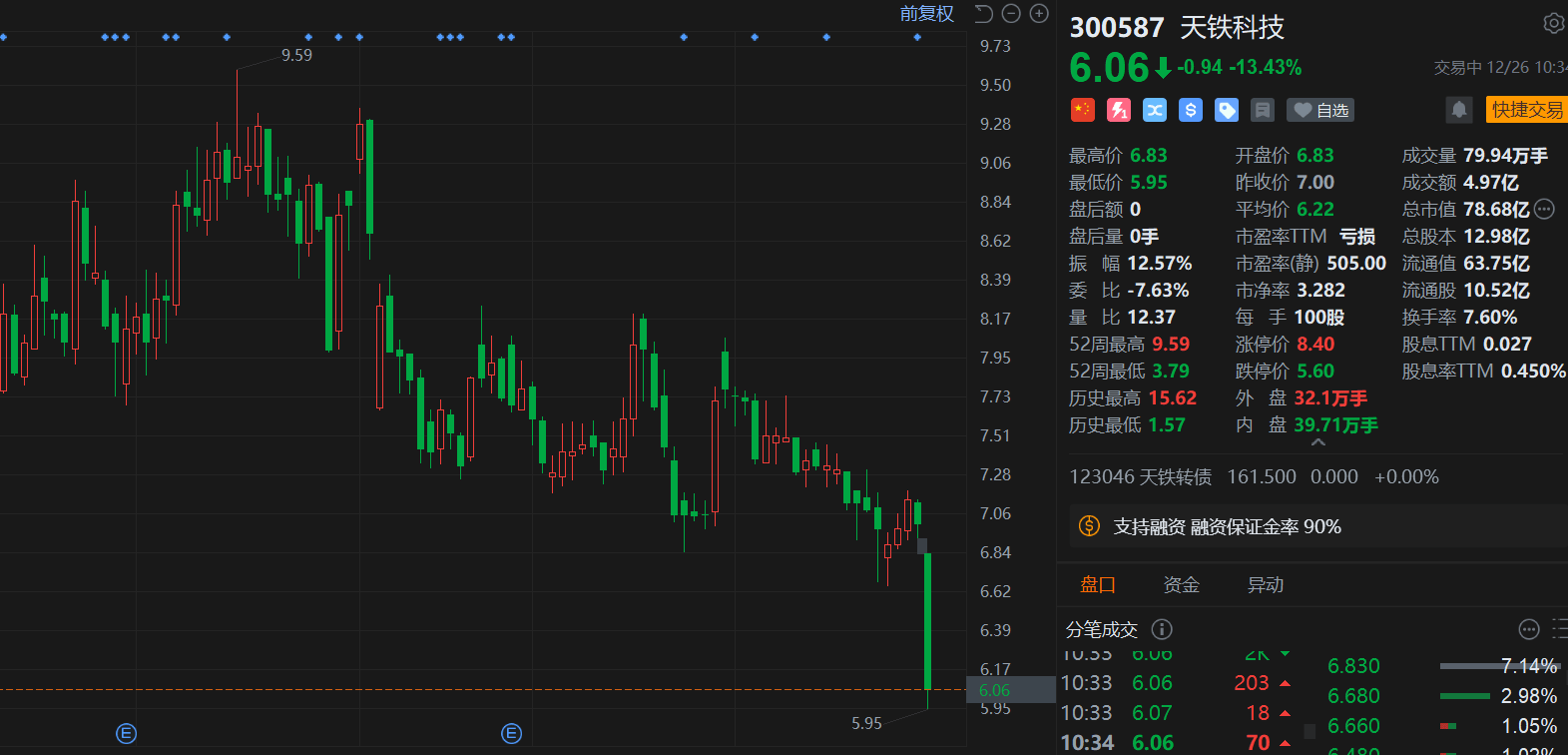Switch to the 资金 tab

(x=1181, y=585)
